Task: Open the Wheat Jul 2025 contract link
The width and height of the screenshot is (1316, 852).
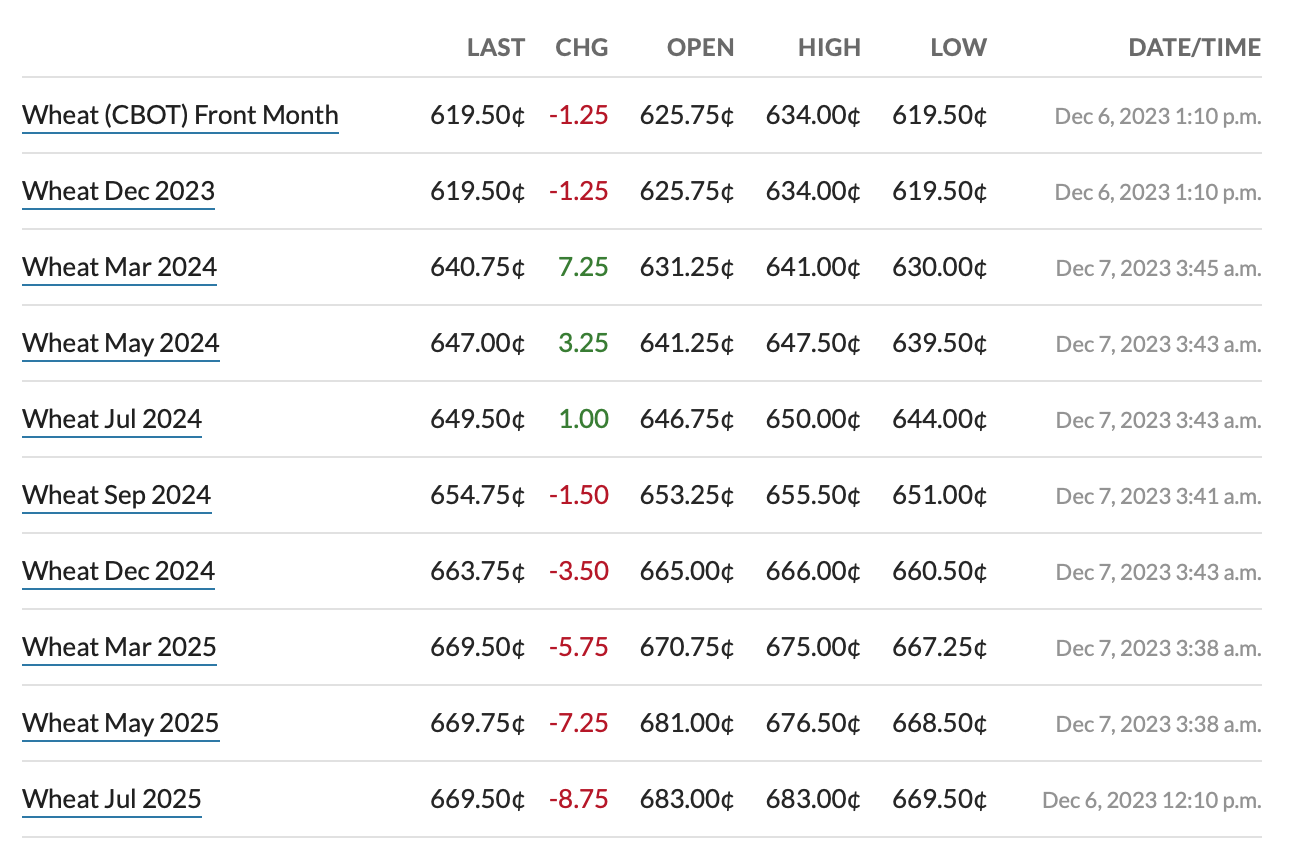Action: tap(112, 800)
